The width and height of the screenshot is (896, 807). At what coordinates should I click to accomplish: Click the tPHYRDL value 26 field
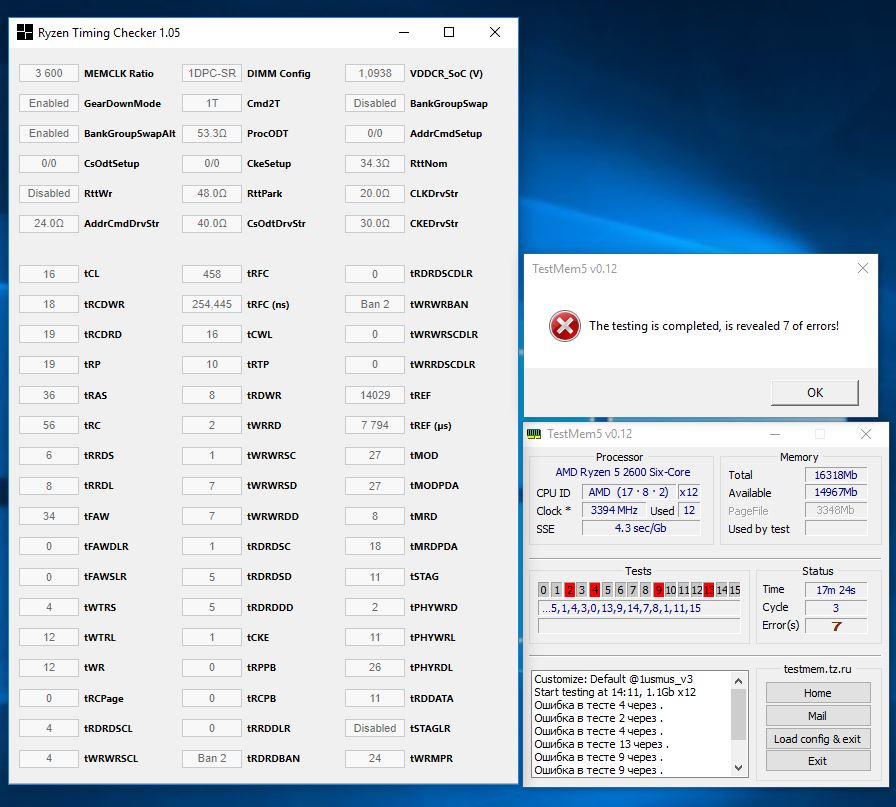tap(375, 668)
